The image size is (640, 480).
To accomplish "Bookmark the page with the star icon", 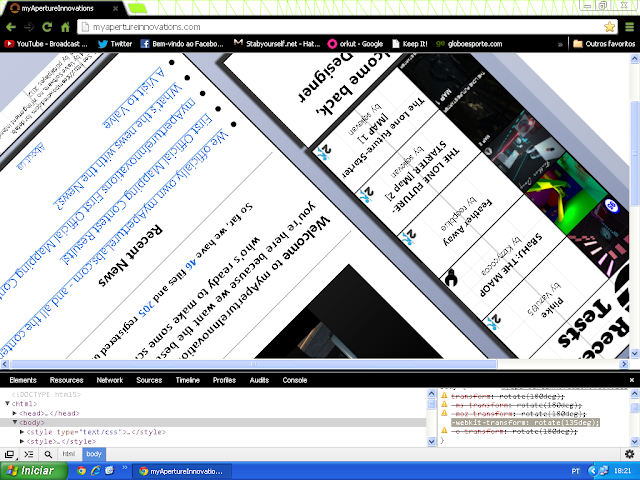I will (609, 27).
